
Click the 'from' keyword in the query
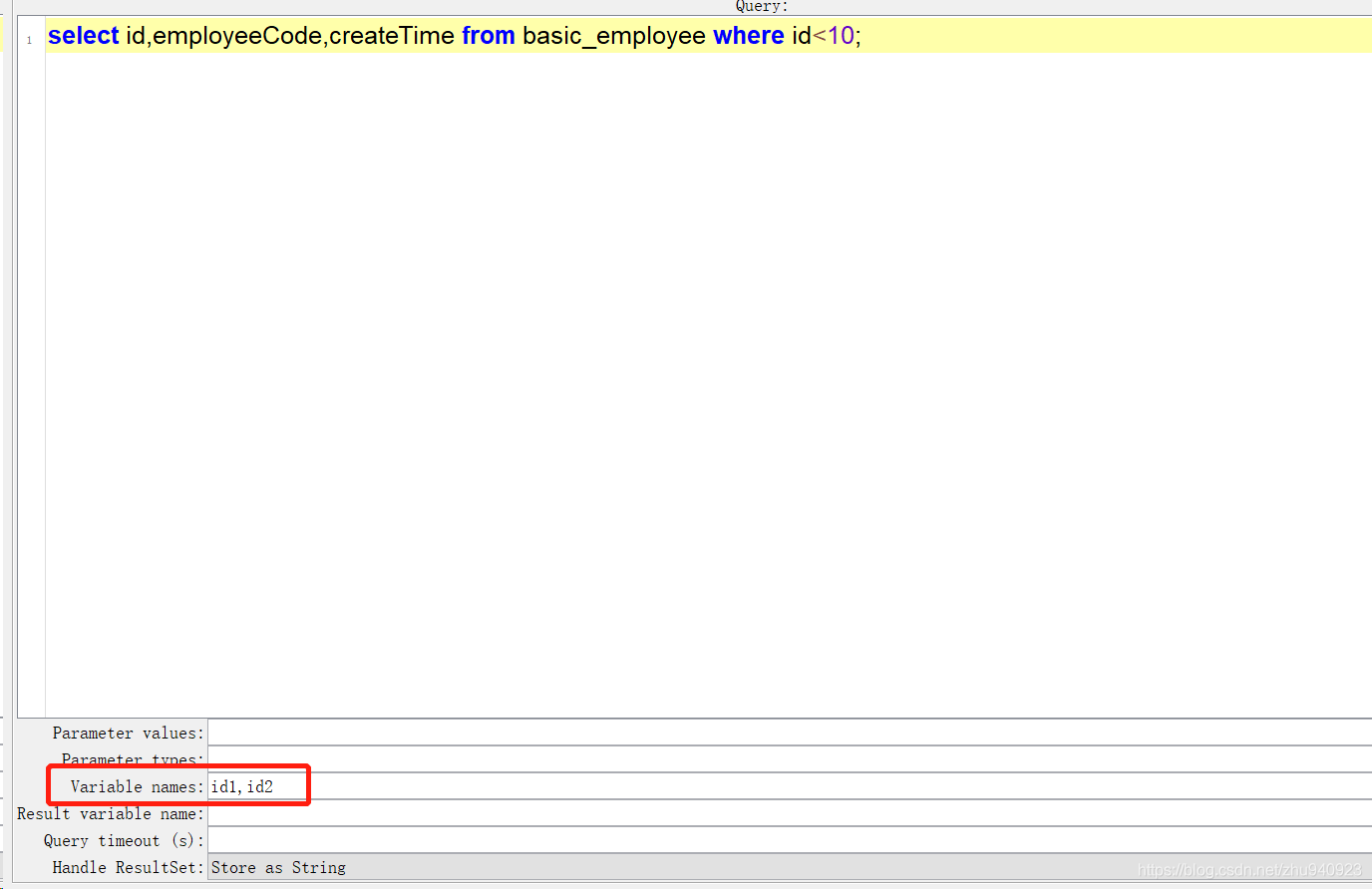[489, 36]
